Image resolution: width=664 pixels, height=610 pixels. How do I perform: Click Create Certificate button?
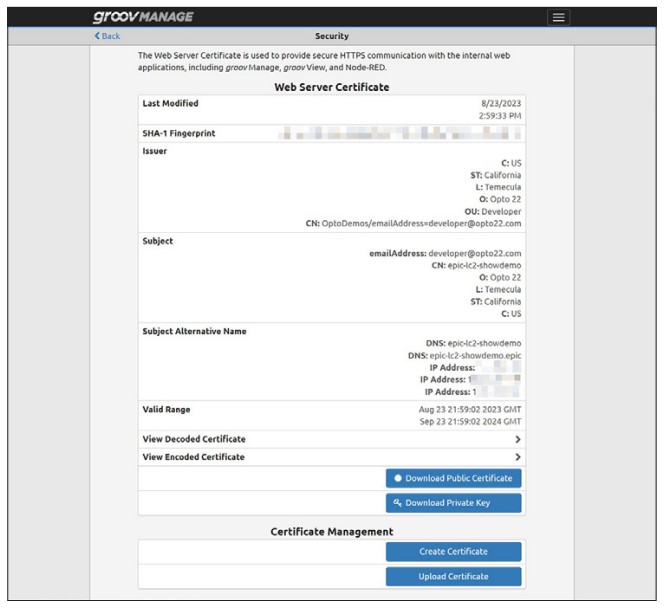pyautogui.click(x=454, y=552)
